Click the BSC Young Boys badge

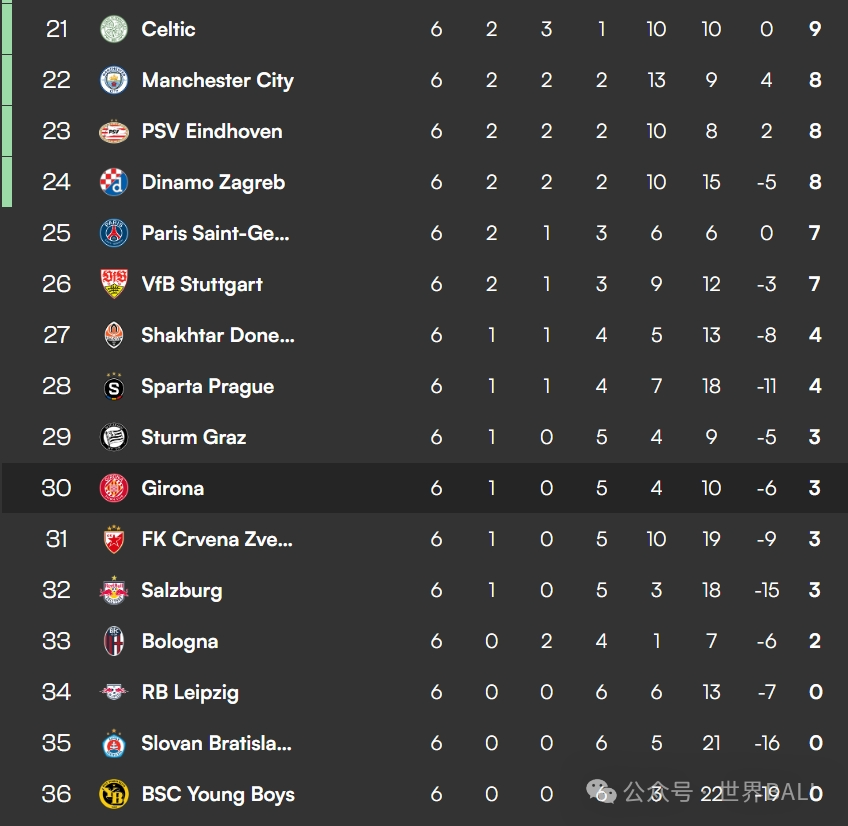114,794
